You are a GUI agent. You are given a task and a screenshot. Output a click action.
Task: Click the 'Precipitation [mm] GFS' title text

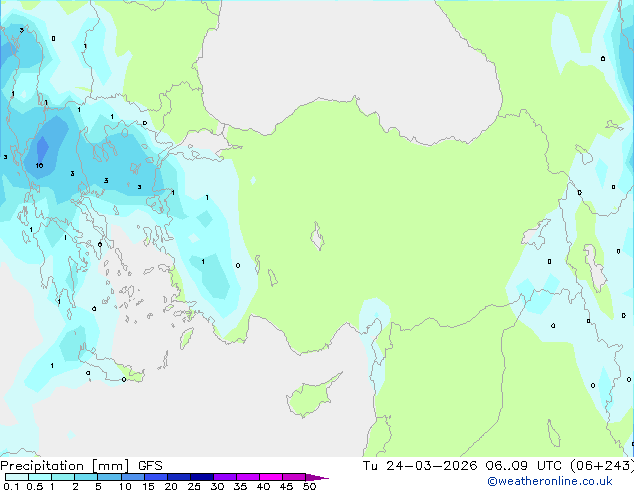click(81, 466)
